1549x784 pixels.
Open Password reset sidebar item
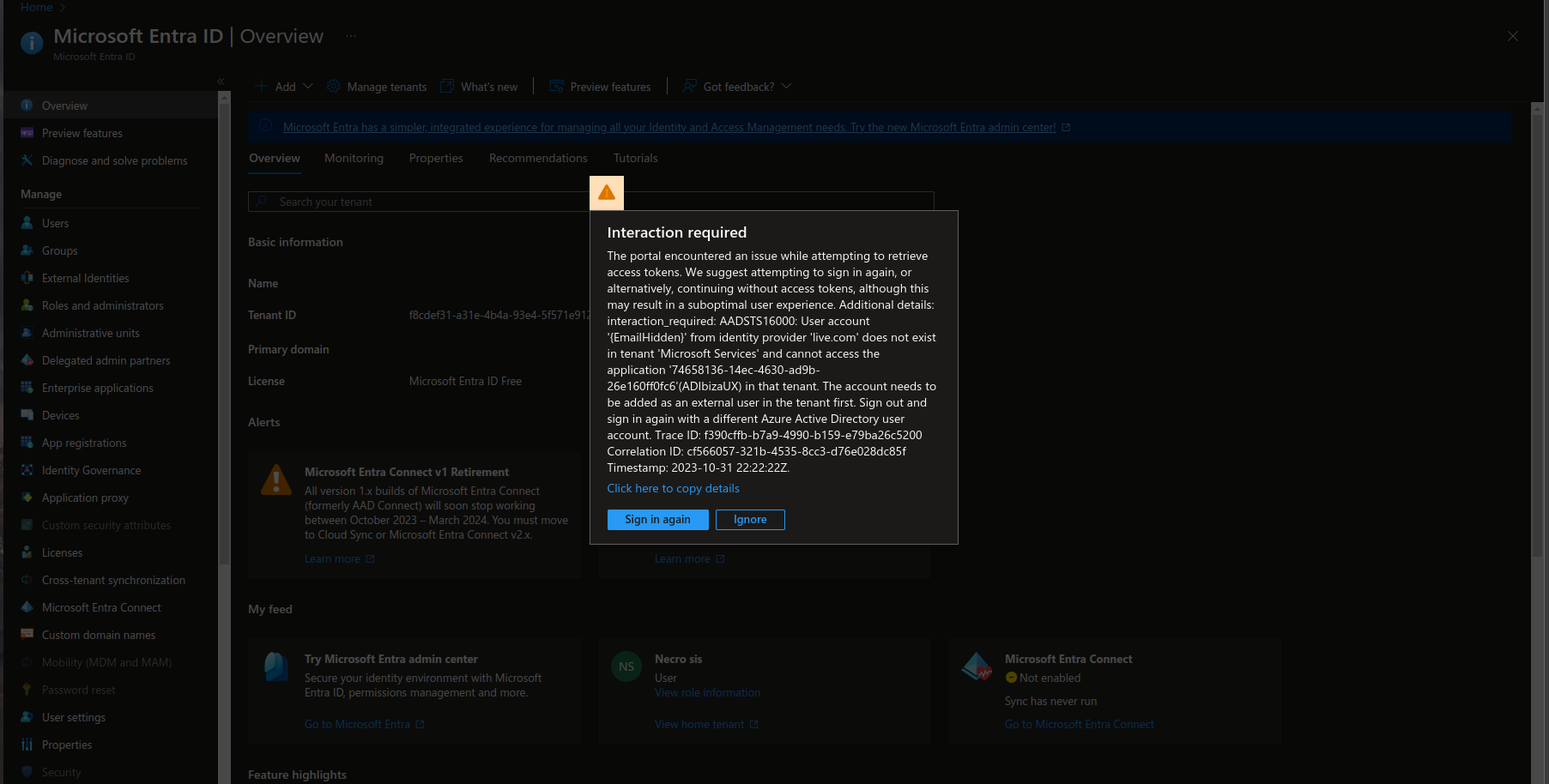(78, 690)
